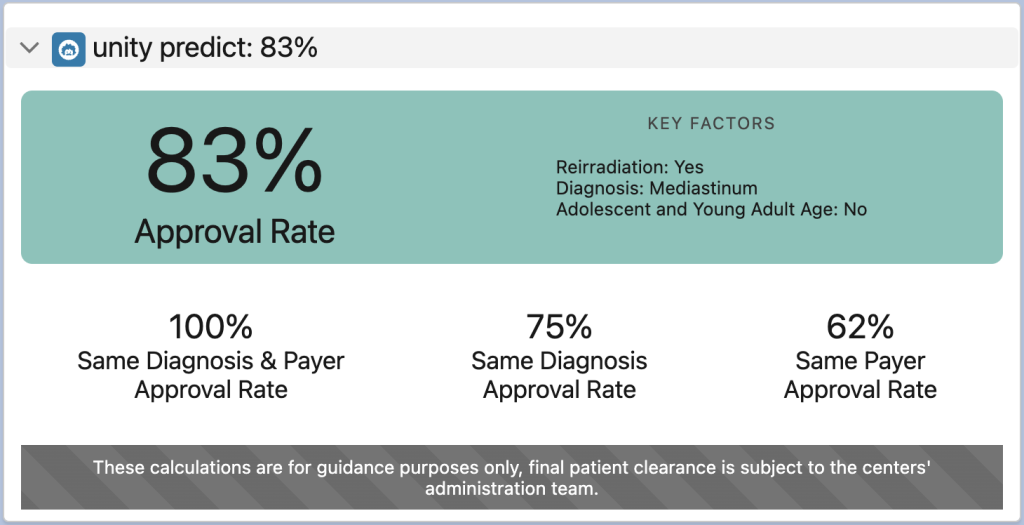The width and height of the screenshot is (1024, 525).
Task: Select the Reirradiation: Yes factor
Action: (x=630, y=167)
